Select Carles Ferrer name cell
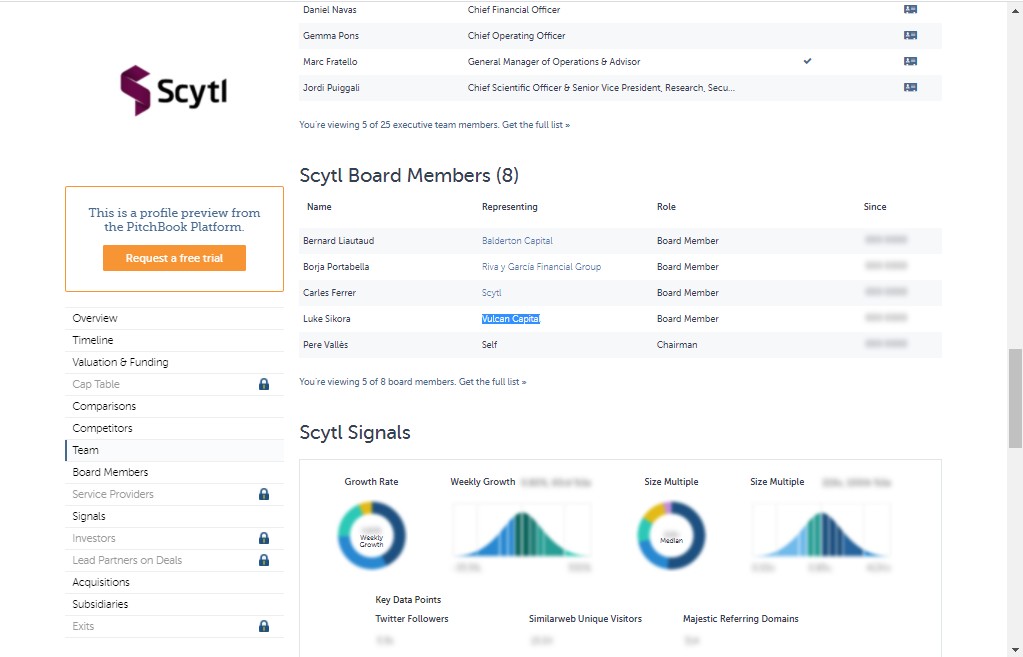The height and width of the screenshot is (657, 1023). point(329,293)
